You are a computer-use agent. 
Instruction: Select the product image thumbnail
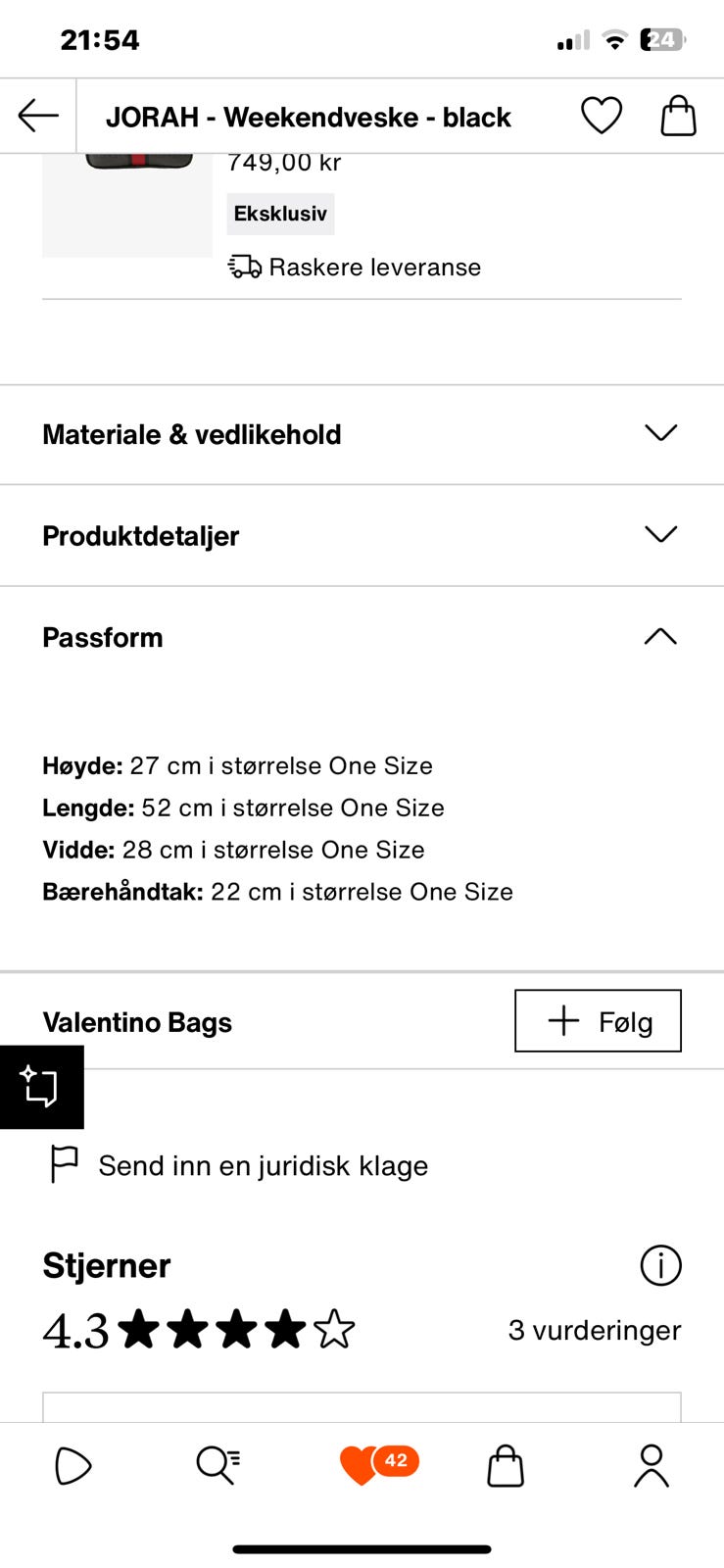point(127,202)
